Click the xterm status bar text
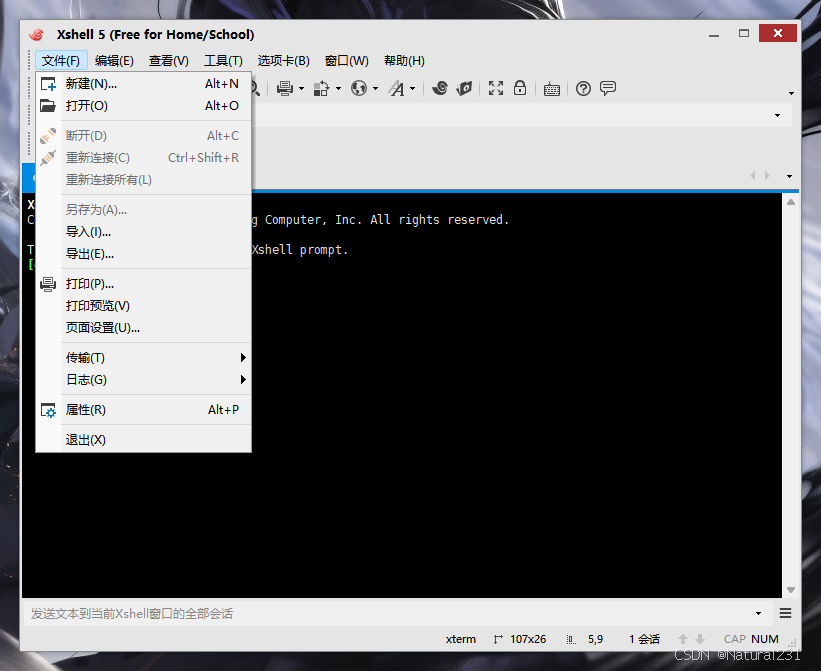 pyautogui.click(x=461, y=639)
